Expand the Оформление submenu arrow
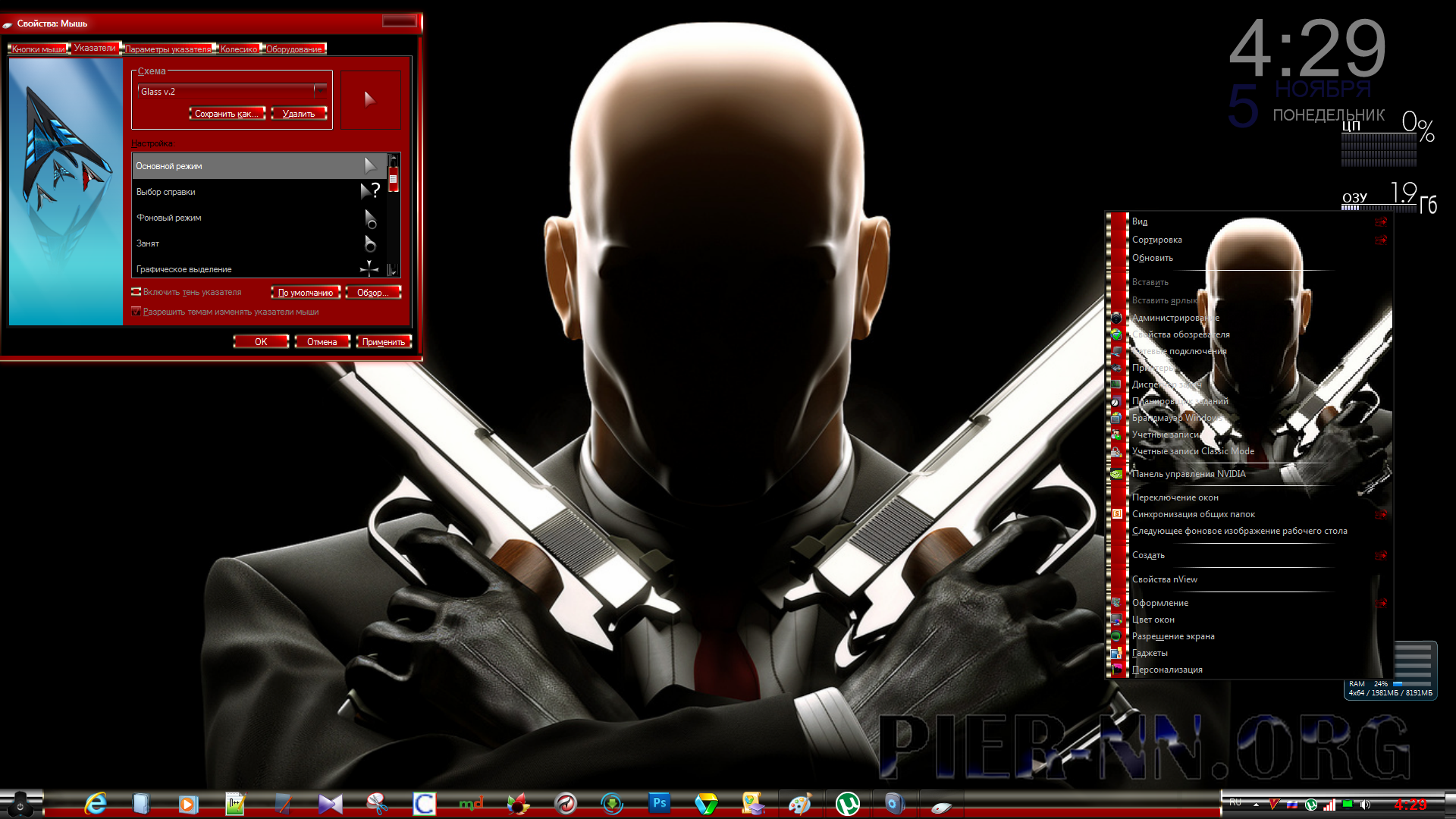The image size is (1456, 819). pyautogui.click(x=1381, y=604)
